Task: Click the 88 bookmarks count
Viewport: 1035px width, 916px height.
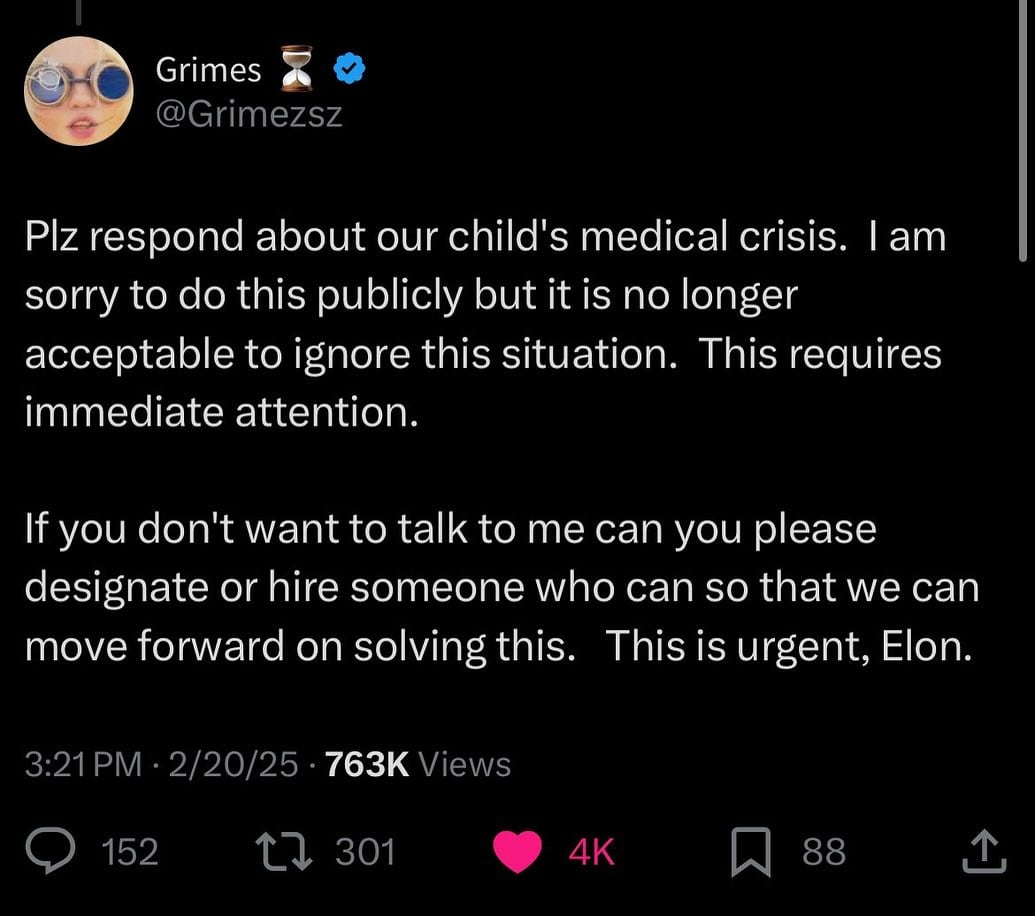Action: click(x=822, y=851)
